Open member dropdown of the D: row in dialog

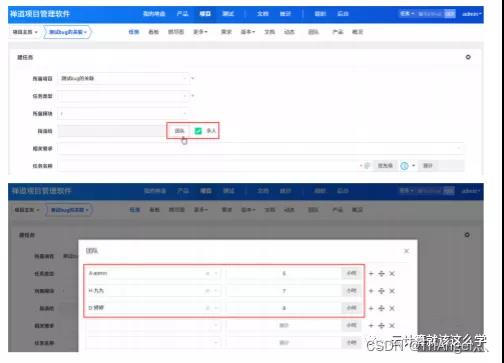coord(153,308)
